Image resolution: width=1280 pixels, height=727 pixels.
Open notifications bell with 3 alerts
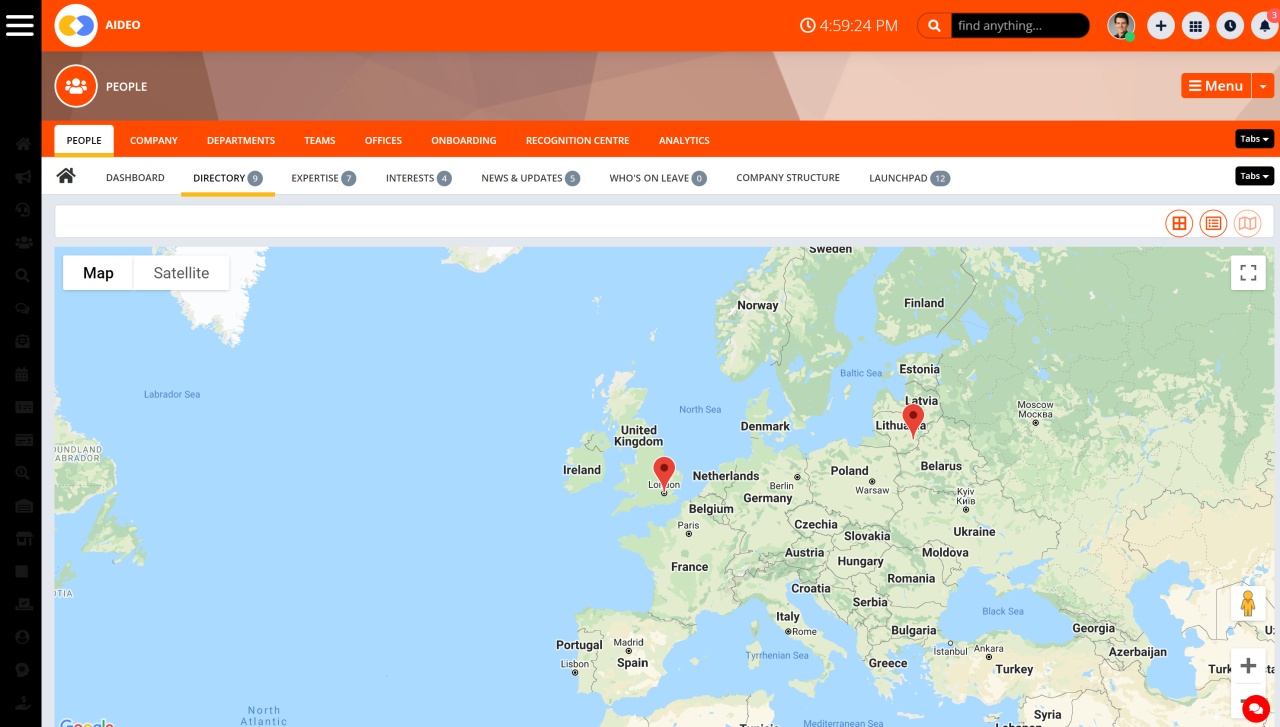click(1264, 25)
